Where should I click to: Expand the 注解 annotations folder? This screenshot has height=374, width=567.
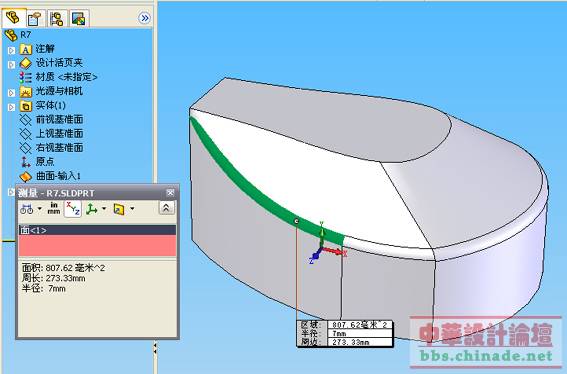click(12, 50)
